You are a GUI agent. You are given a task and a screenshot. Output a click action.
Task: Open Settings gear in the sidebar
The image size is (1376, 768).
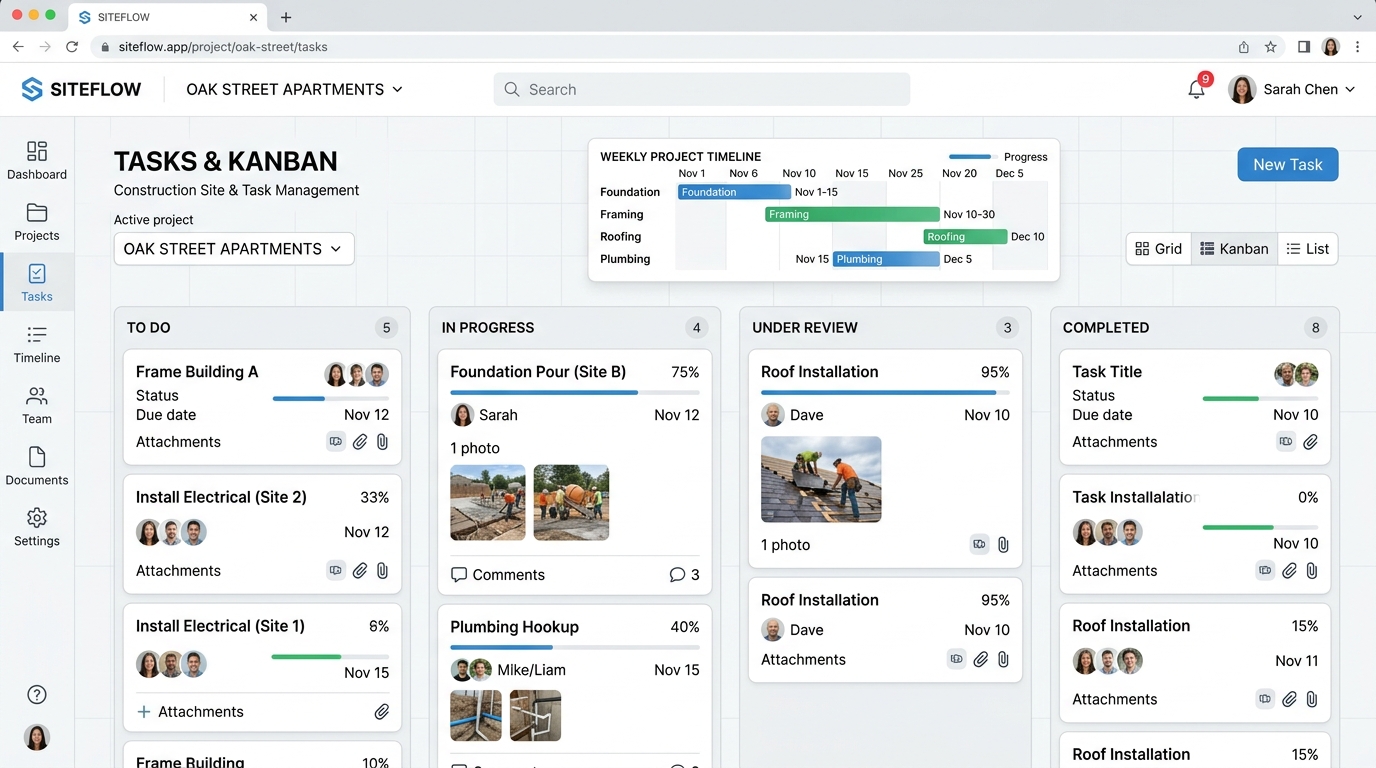(x=37, y=527)
